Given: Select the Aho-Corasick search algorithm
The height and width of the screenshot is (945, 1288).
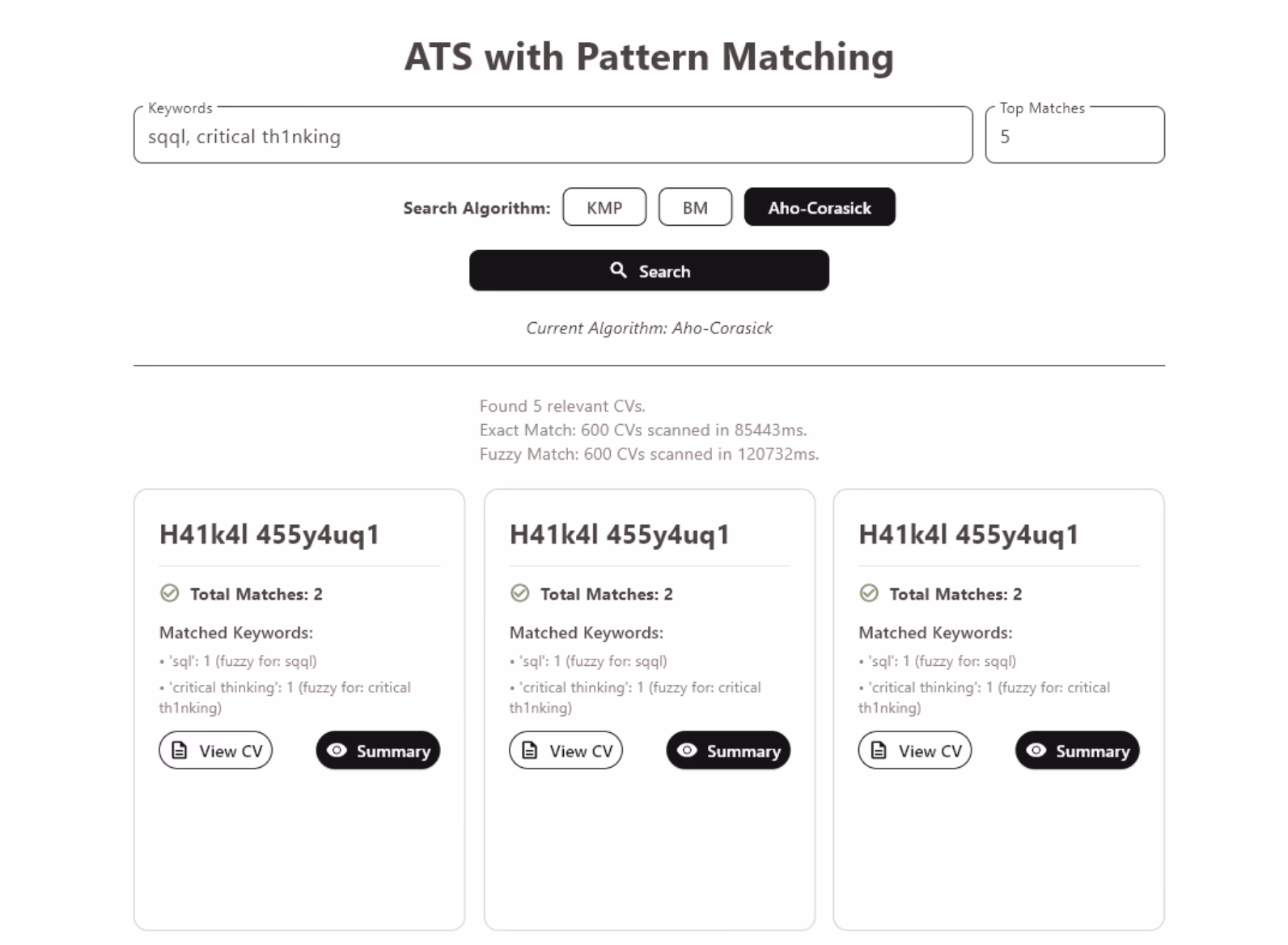Looking at the screenshot, I should coord(820,207).
